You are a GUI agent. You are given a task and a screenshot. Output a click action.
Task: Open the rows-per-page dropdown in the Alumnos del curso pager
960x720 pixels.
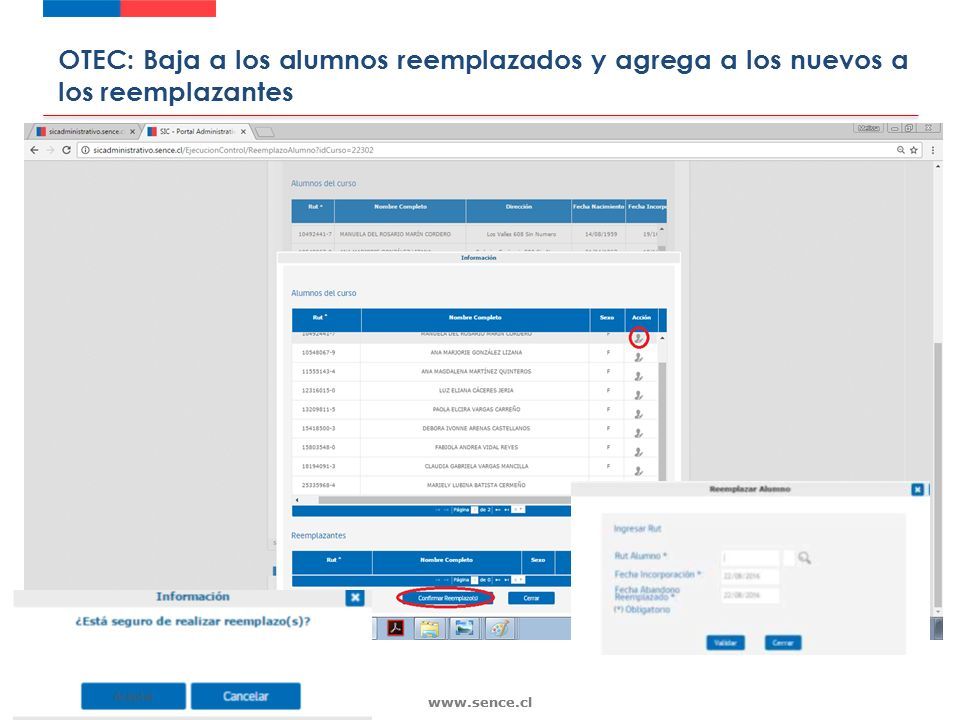point(518,510)
